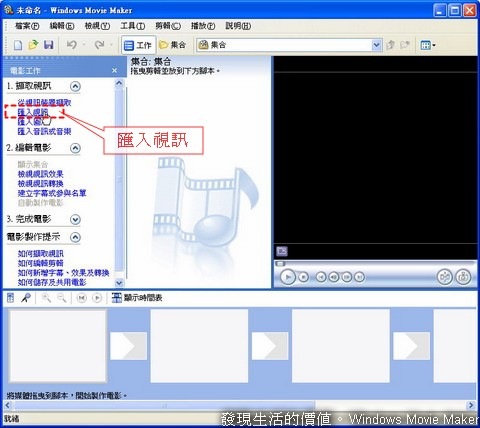Open the Redo history dropdown arrow
This screenshot has width=480, height=428.
(112, 45)
